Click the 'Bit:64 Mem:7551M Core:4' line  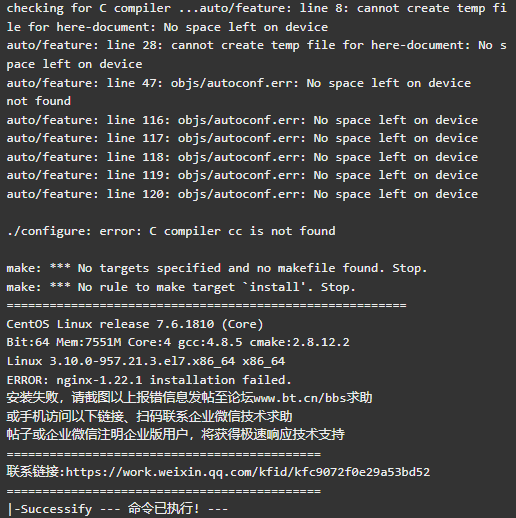(x=178, y=342)
